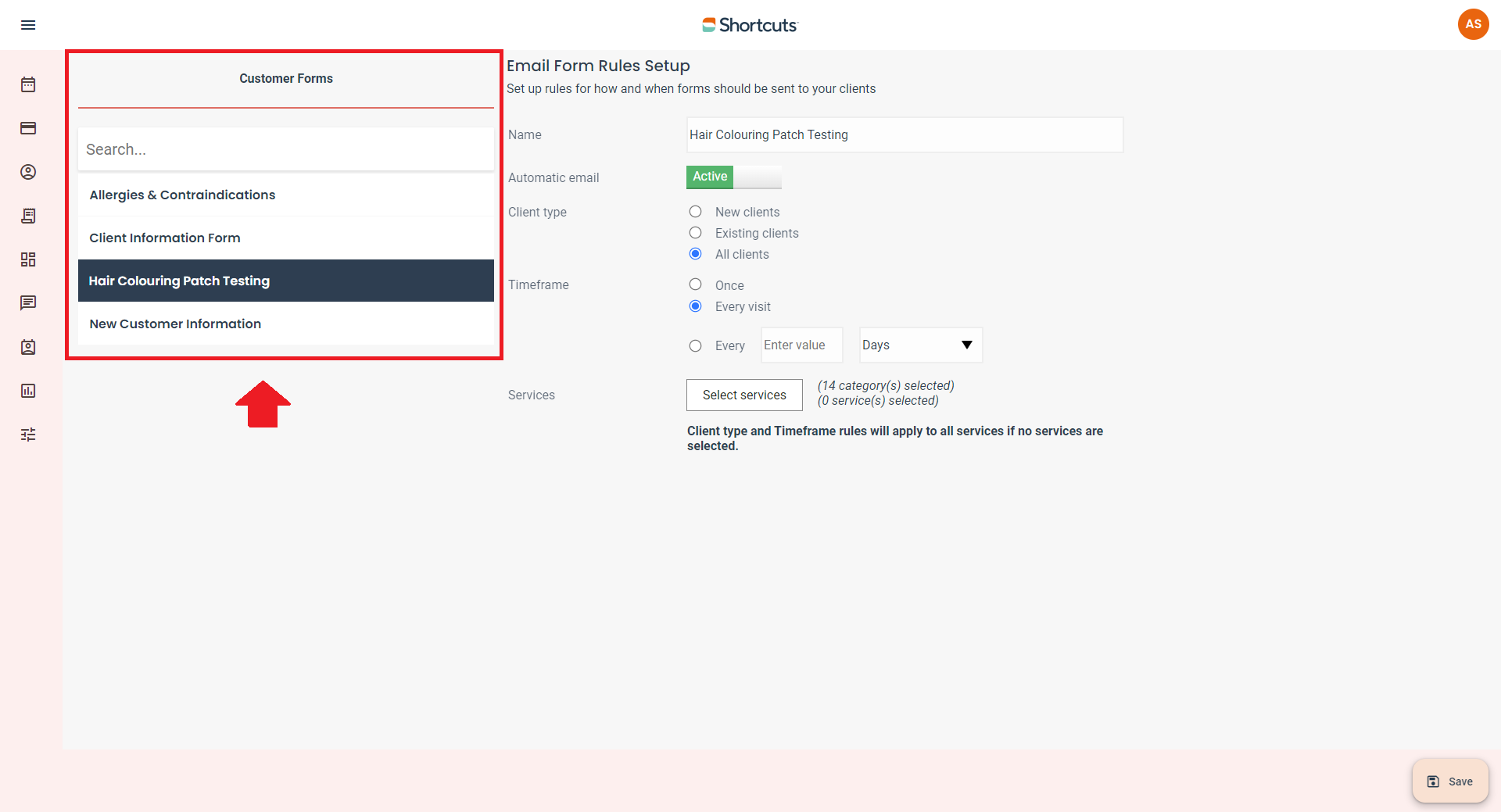The height and width of the screenshot is (812, 1501).
Task: Open the calendar from sidebar
Action: 28,84
